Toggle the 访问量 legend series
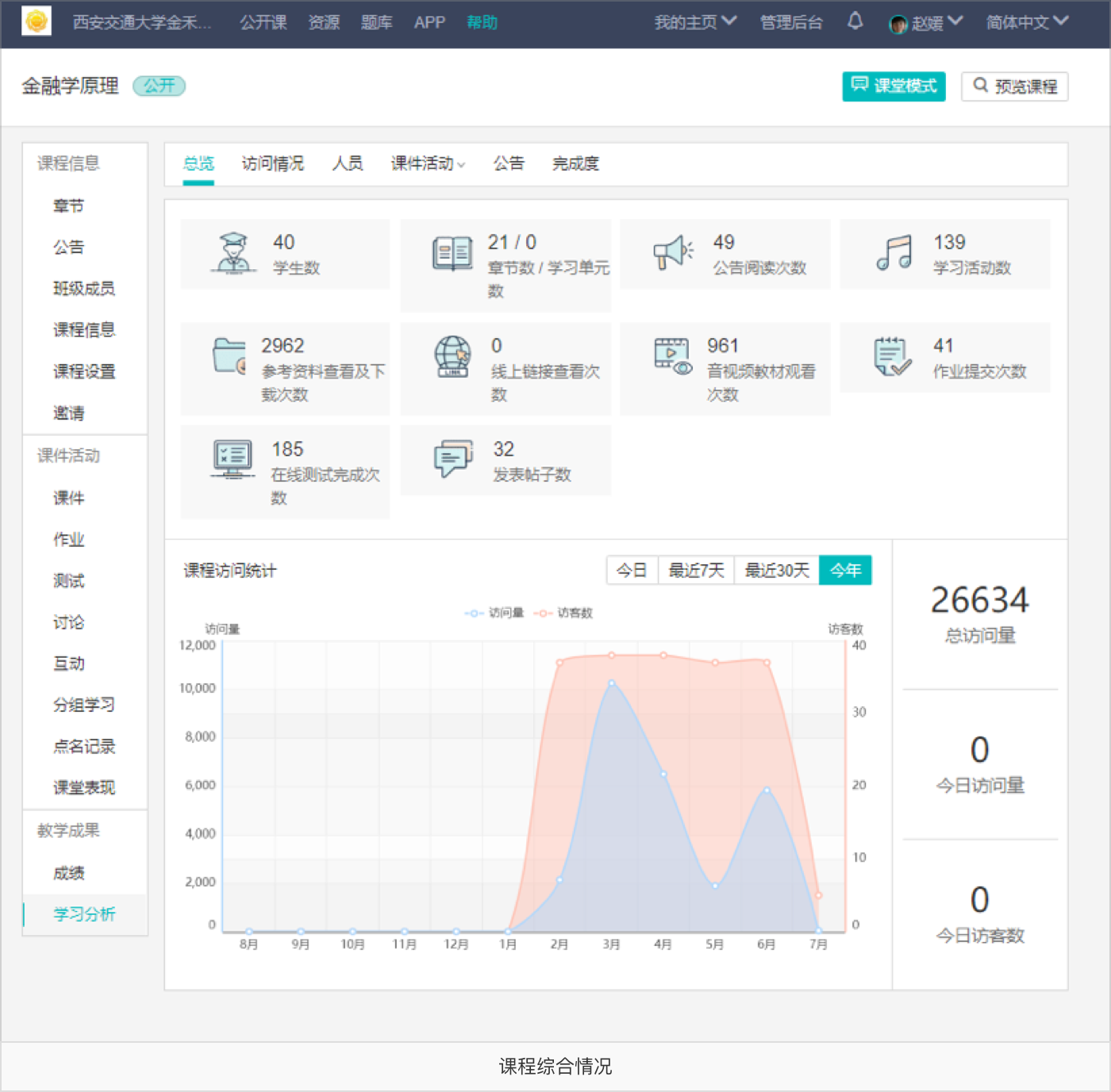The width and height of the screenshot is (1111, 1092). 494,613
